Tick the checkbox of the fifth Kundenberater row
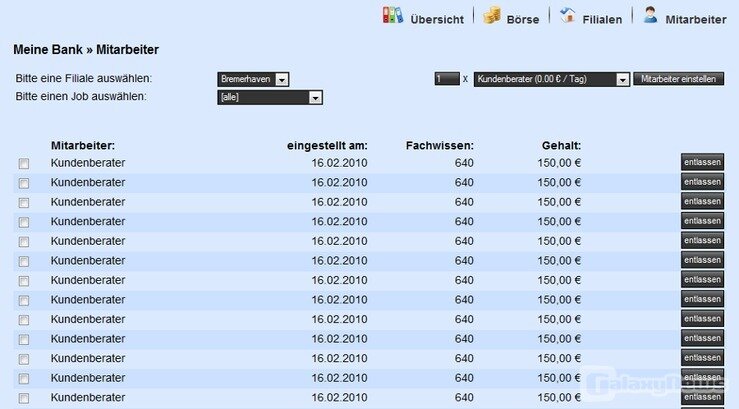739x409 pixels. tap(24, 242)
